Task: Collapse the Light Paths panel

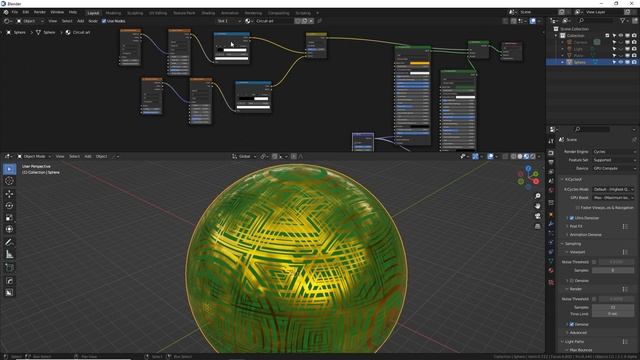Action: (573, 342)
